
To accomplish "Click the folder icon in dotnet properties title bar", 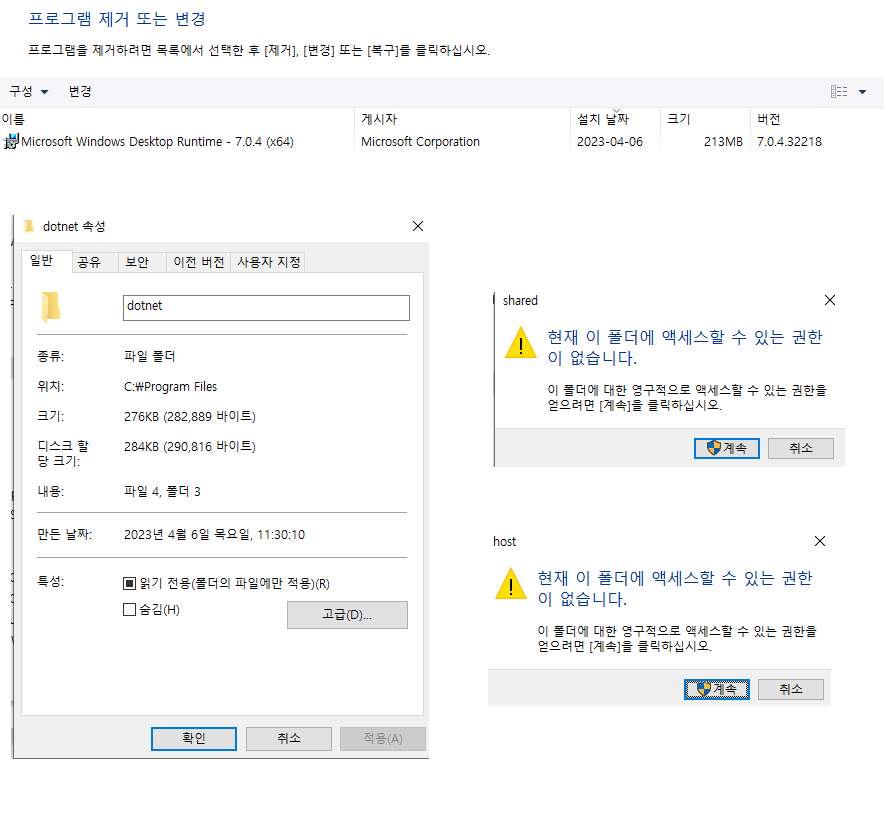I will [x=29, y=226].
